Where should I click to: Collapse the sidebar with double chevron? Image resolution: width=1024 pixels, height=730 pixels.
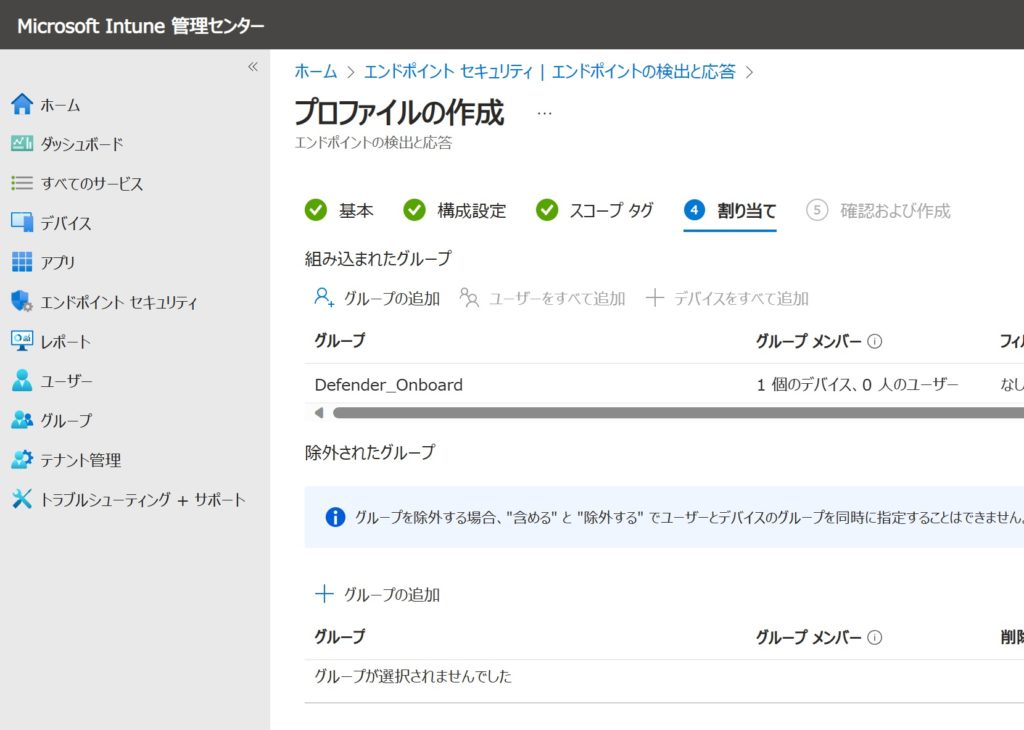(252, 67)
